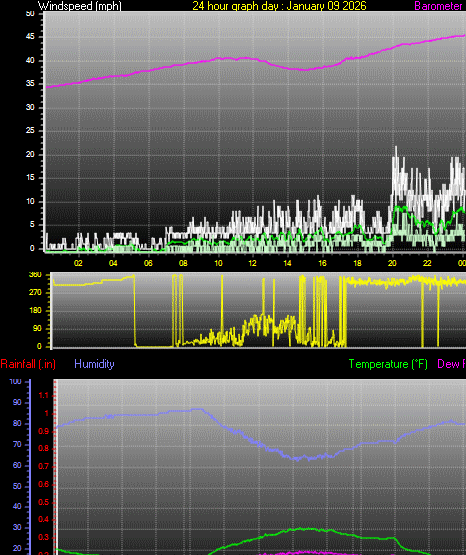Image resolution: width=466 pixels, height=555 pixels.
Task: Click 0.7 on the red rainfall axis
Action: tap(43, 467)
